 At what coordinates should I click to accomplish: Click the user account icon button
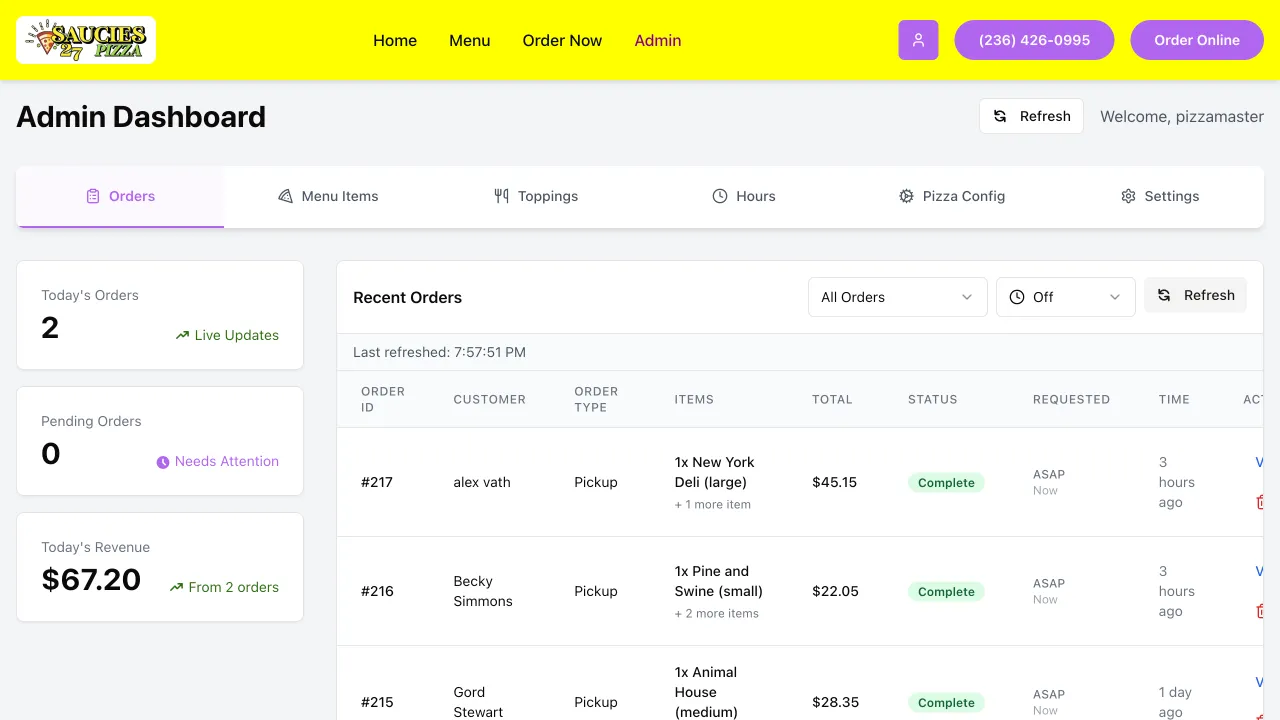tap(918, 40)
